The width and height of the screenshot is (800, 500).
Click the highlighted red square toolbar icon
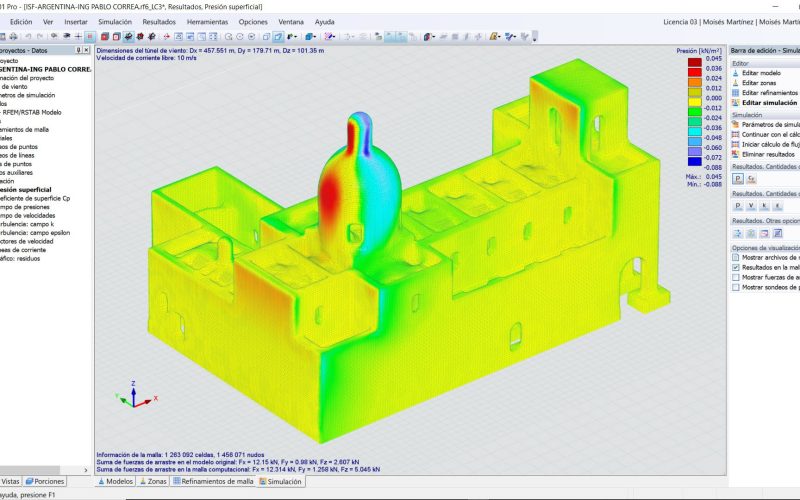click(x=90, y=37)
